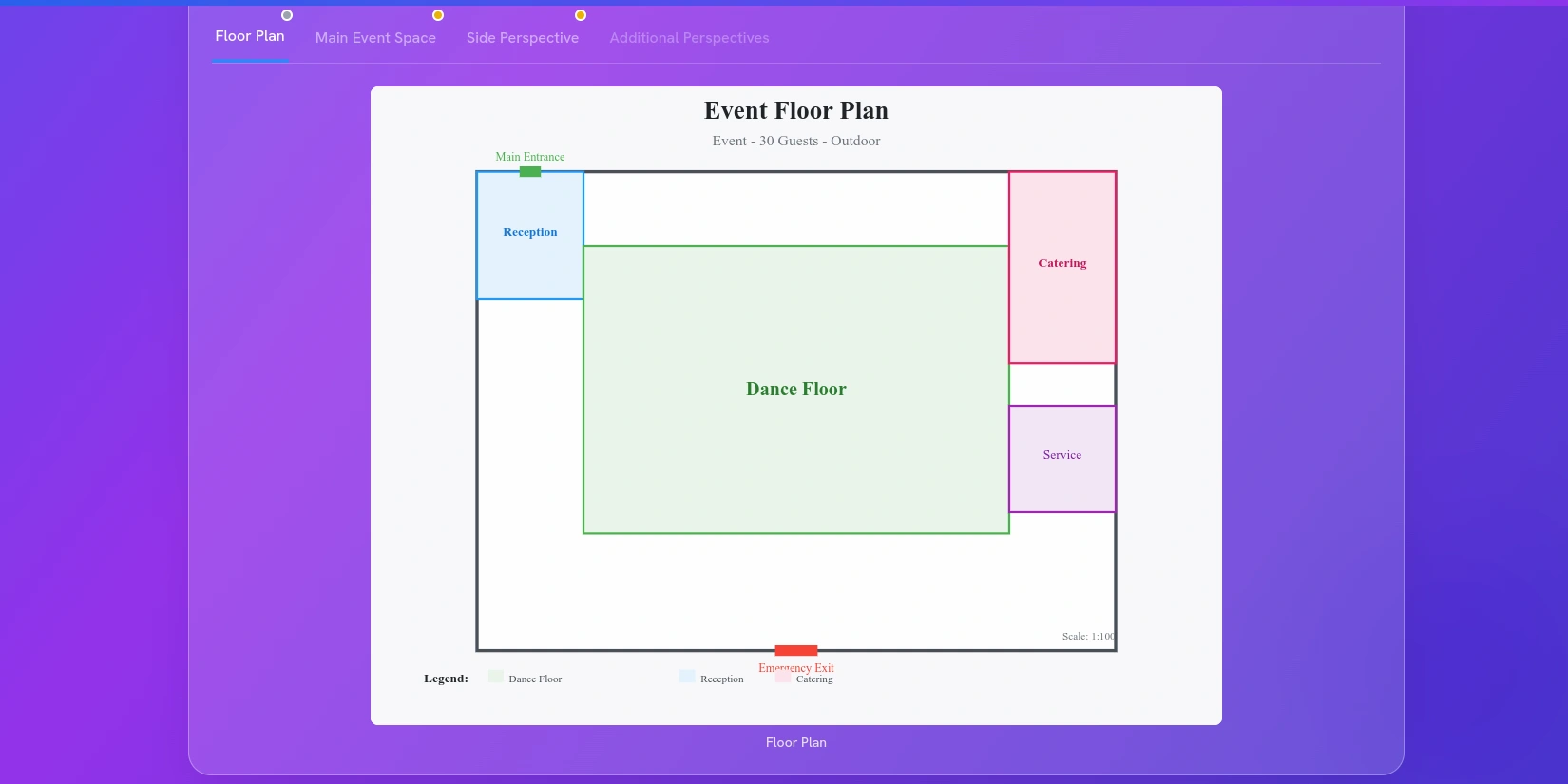Viewport: 1568px width, 784px height.
Task: Select the Reception zone on the plan
Action: coord(530,257)
